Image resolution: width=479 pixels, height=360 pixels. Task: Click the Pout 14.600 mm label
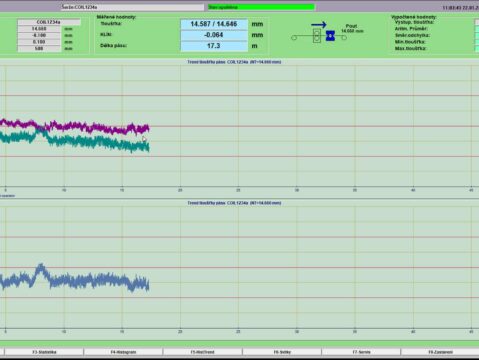click(352, 28)
